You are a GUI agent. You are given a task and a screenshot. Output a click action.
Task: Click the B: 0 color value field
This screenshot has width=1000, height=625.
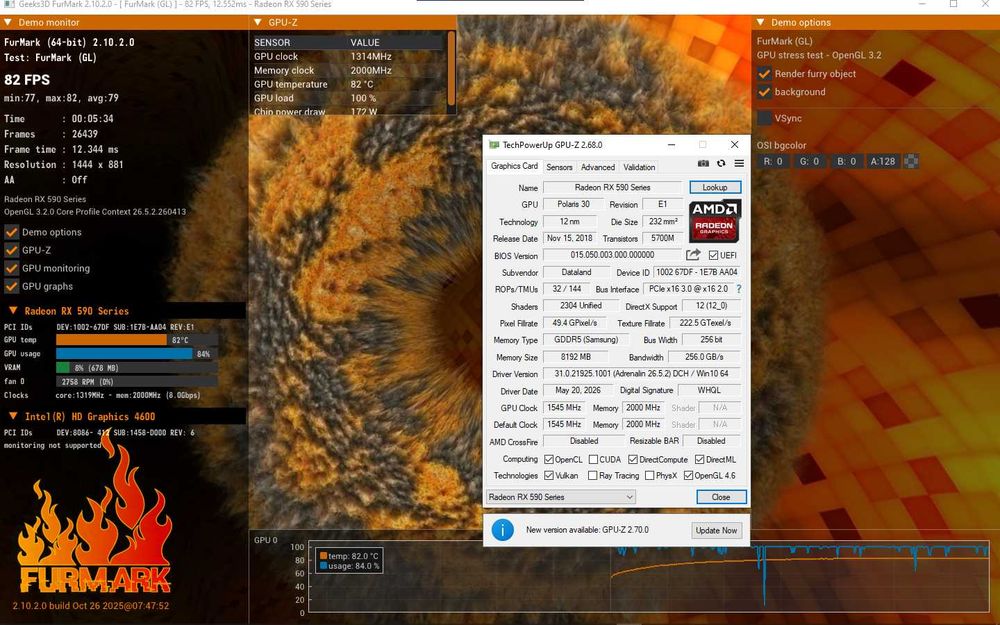846,161
